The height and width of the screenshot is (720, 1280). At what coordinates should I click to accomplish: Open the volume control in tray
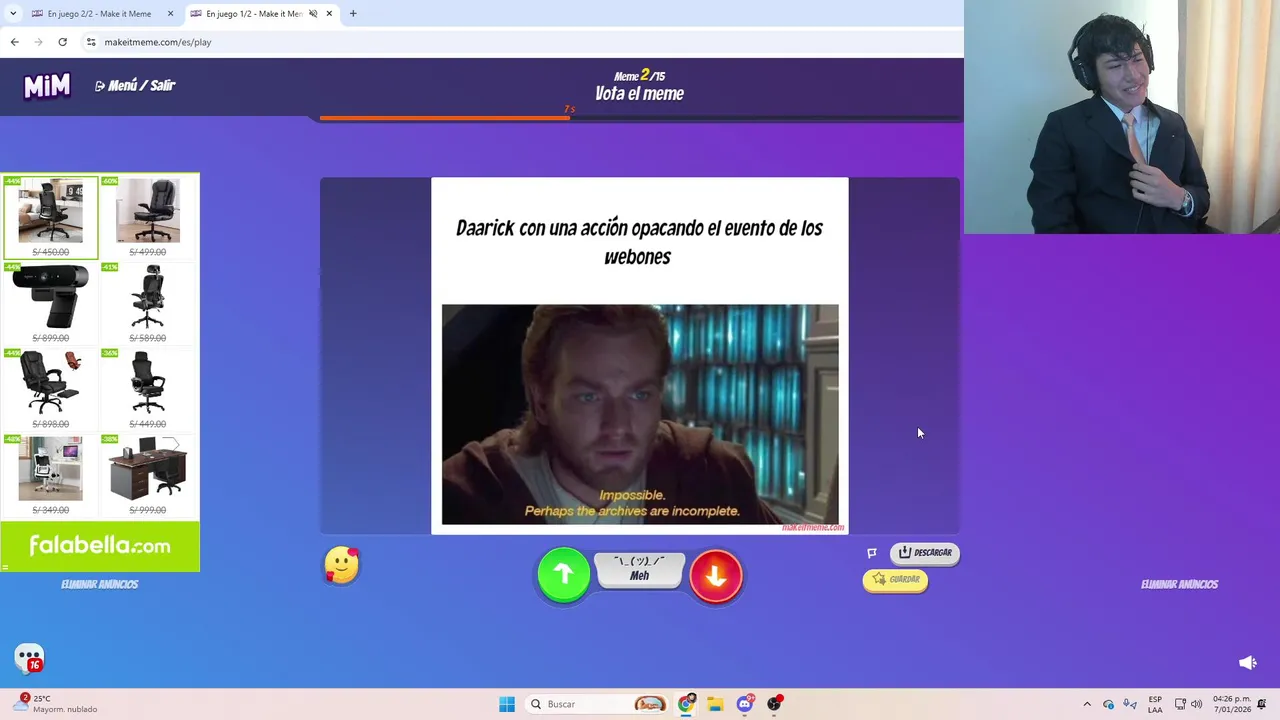pyautogui.click(x=1196, y=704)
